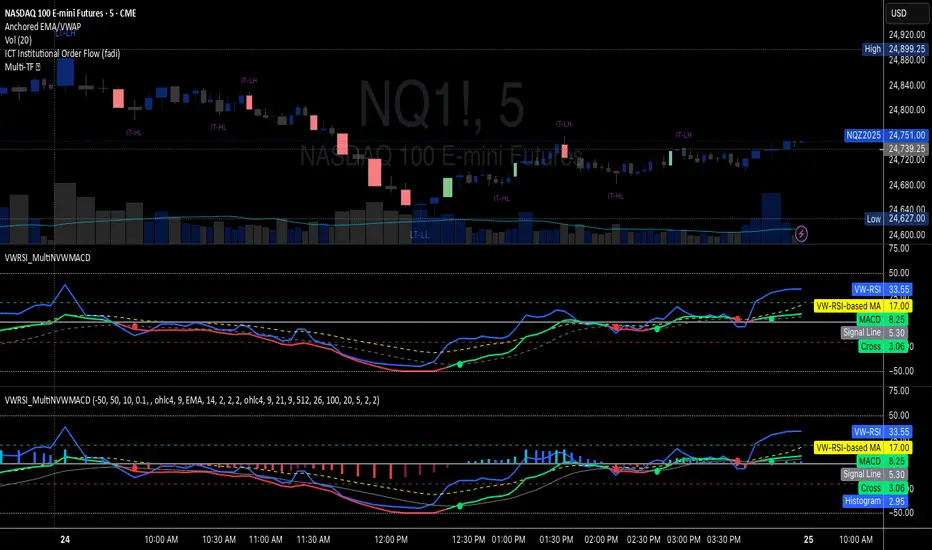Select VWRSI_MultiNVWMACD legend in the middle pane
This screenshot has width=932, height=550.
coord(48,257)
